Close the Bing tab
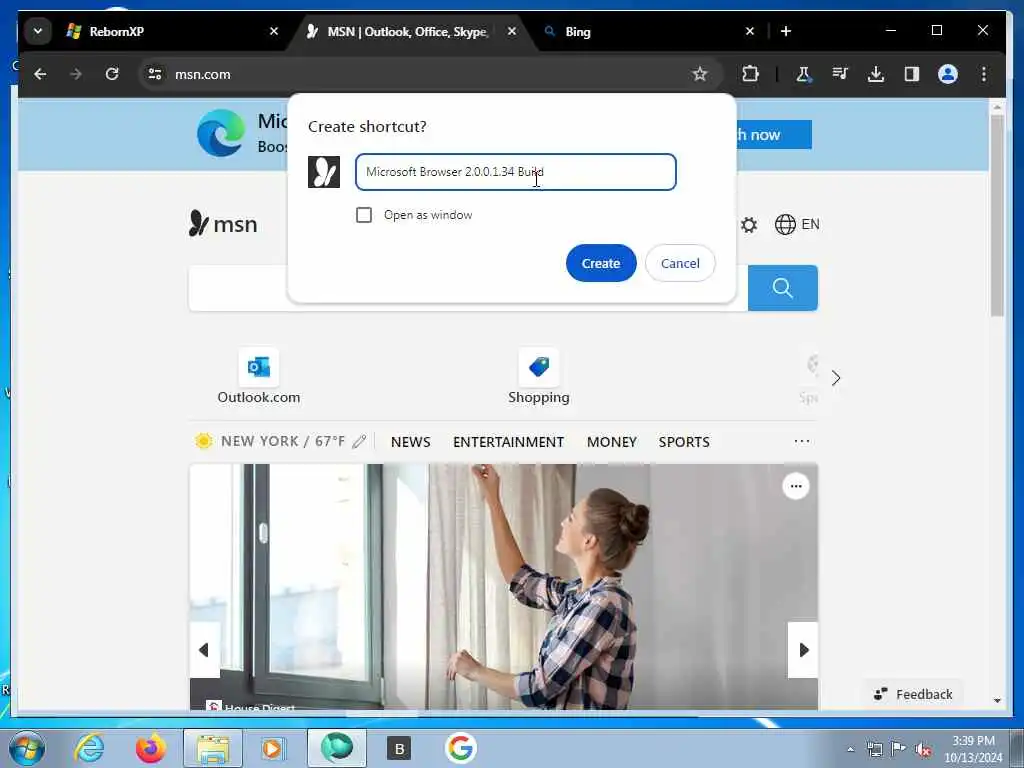 tap(750, 31)
